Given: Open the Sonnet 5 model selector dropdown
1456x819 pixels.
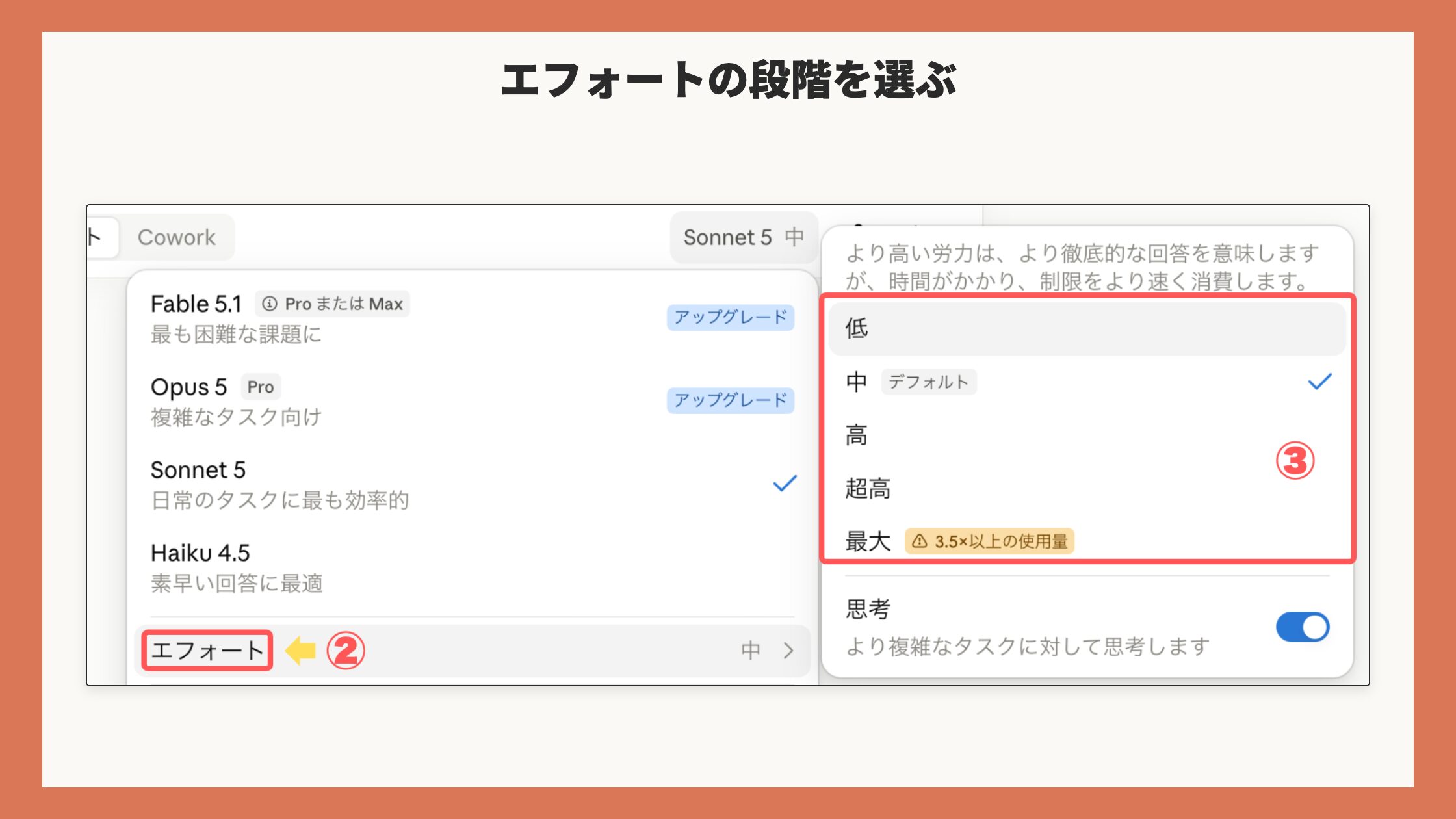Looking at the screenshot, I should tap(744, 237).
